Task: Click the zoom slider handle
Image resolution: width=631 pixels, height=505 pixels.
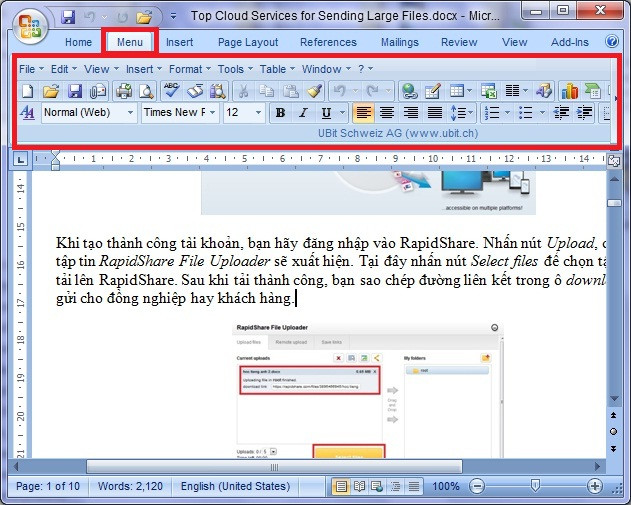Action: [535, 486]
